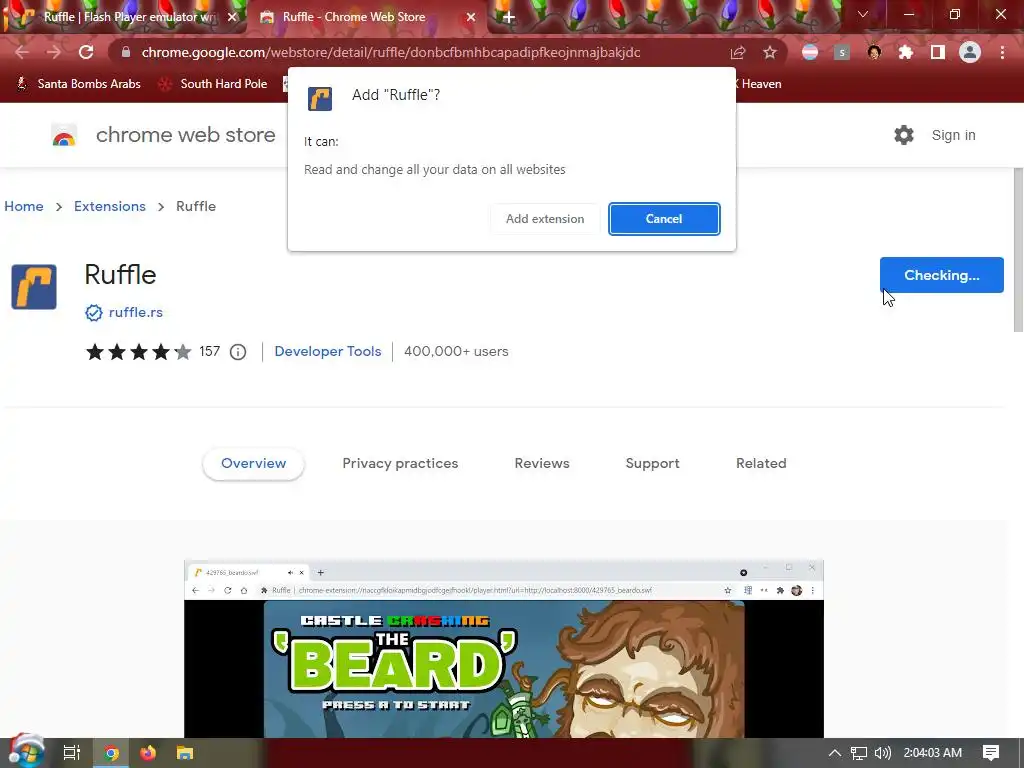Click the Checking... install button
1024x768 pixels.
941,275
